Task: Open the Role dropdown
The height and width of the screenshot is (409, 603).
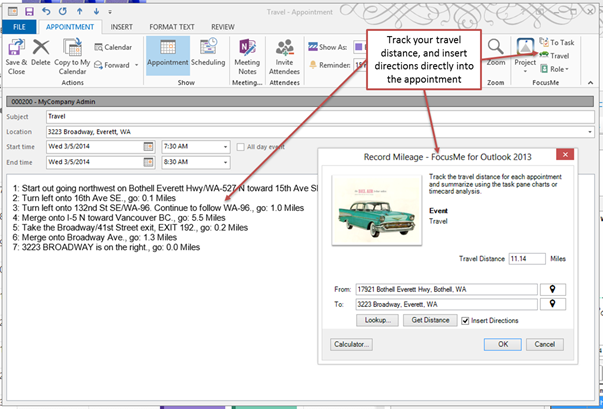Action: tap(554, 69)
